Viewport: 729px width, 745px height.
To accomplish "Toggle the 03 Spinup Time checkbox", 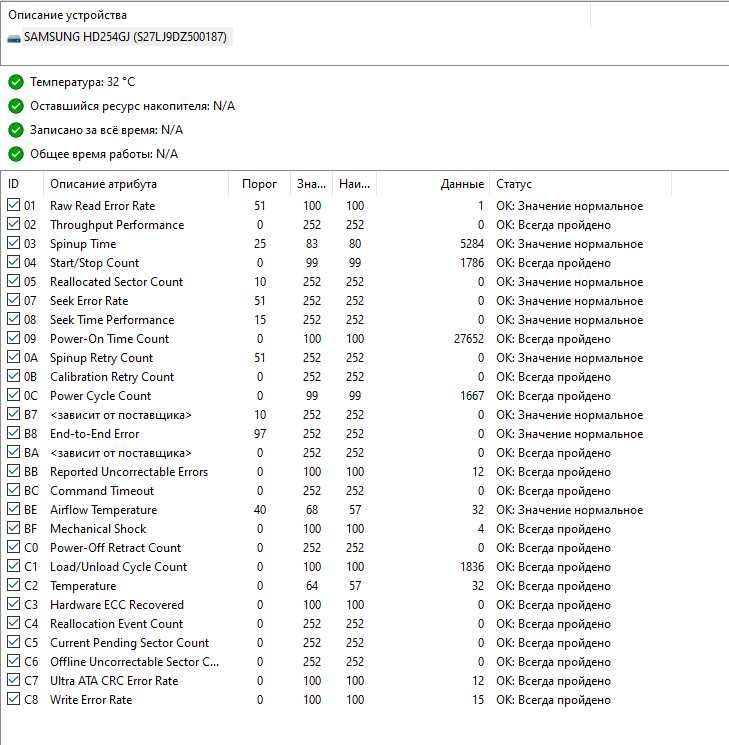I will (x=14, y=243).
